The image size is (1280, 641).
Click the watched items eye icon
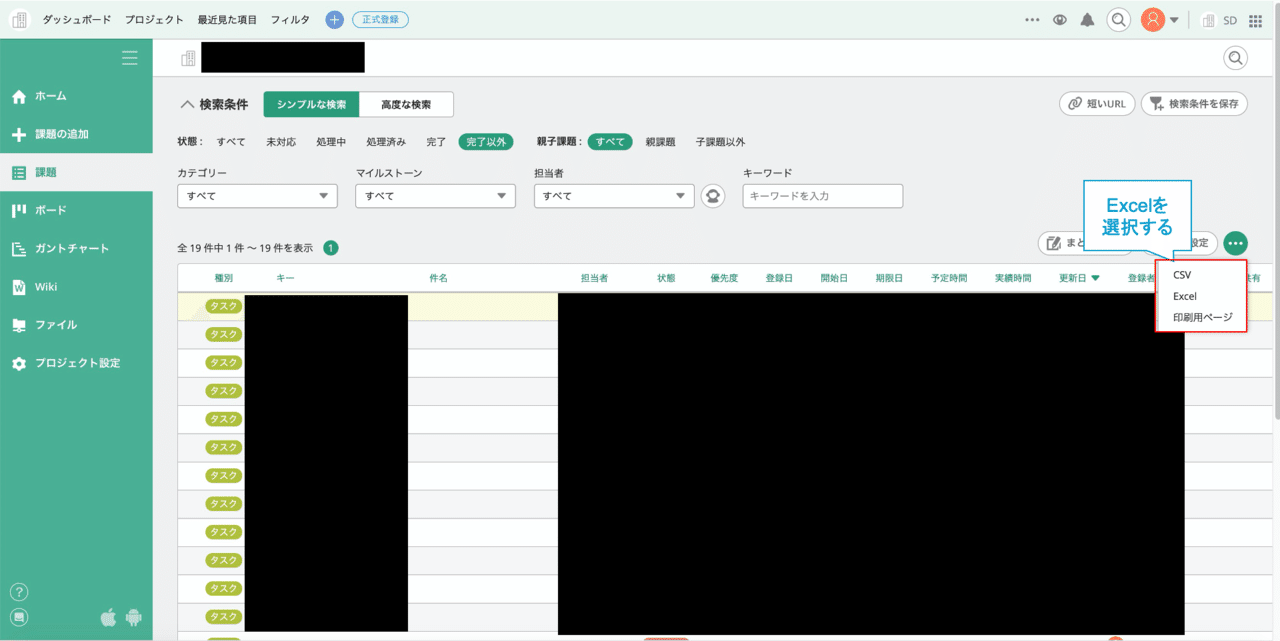pyautogui.click(x=1059, y=19)
